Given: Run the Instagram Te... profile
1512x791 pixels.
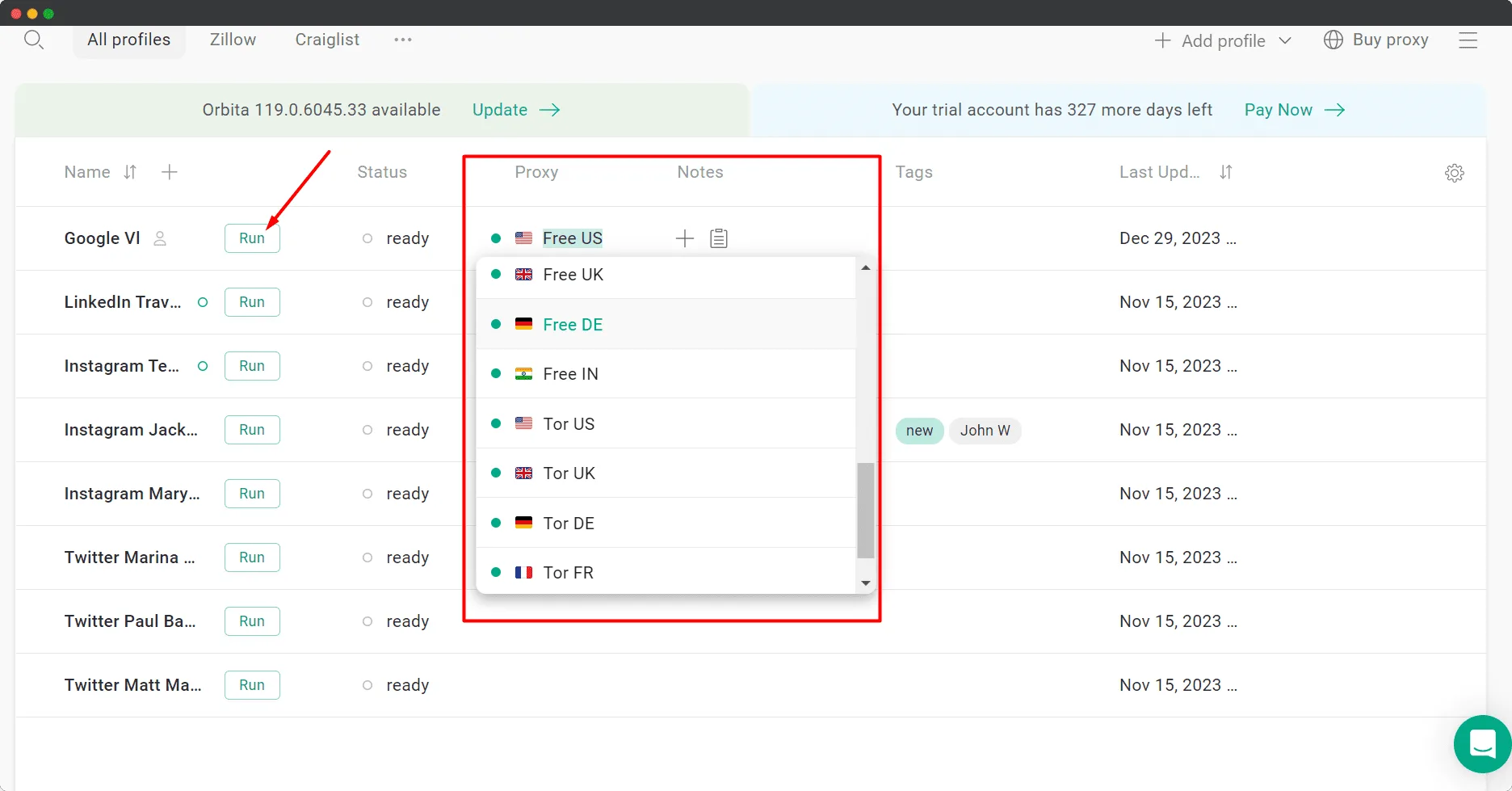Looking at the screenshot, I should 252,366.
